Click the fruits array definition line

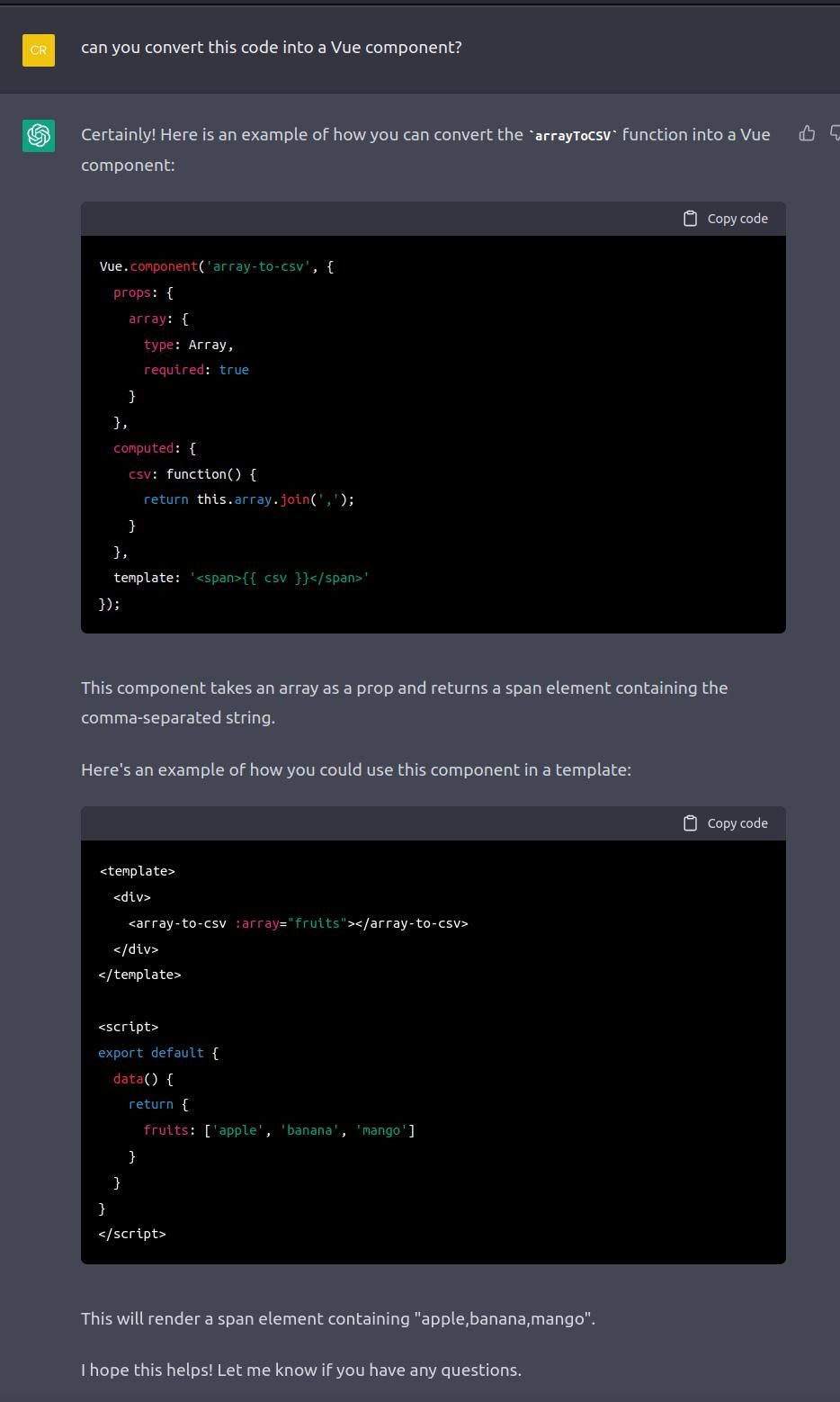tap(279, 1130)
